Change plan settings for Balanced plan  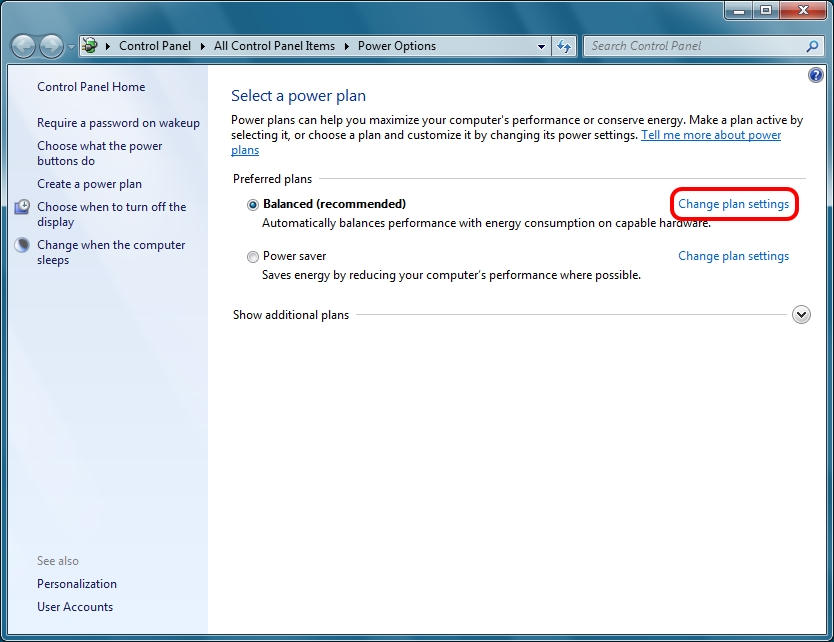[x=733, y=204]
